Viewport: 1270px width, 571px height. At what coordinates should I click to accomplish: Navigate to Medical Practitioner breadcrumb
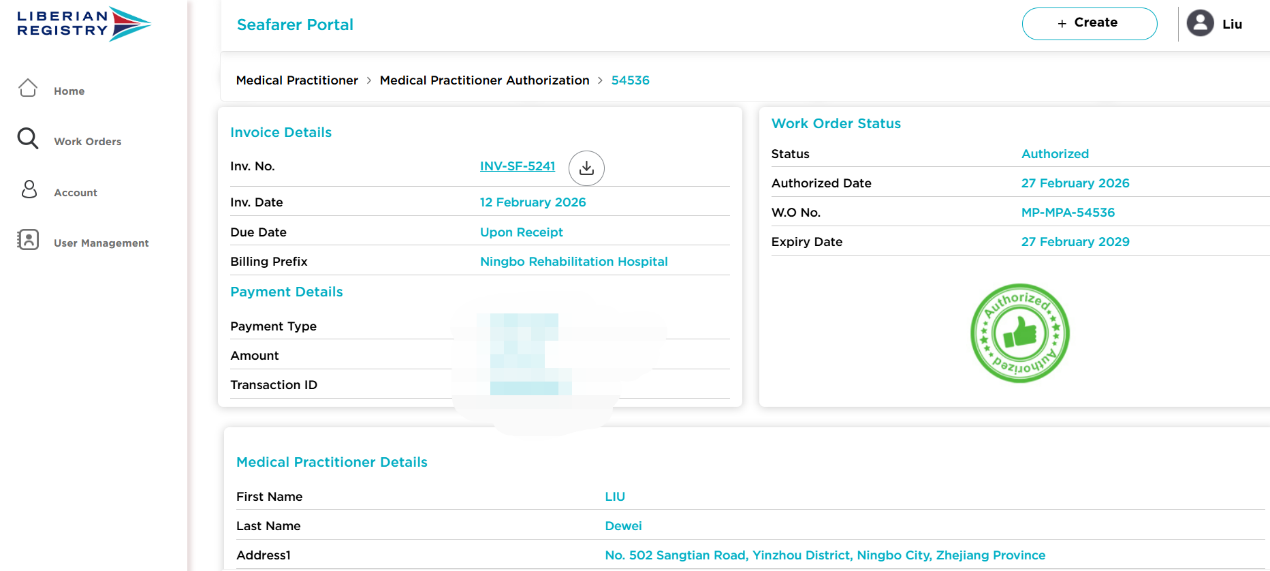point(297,80)
